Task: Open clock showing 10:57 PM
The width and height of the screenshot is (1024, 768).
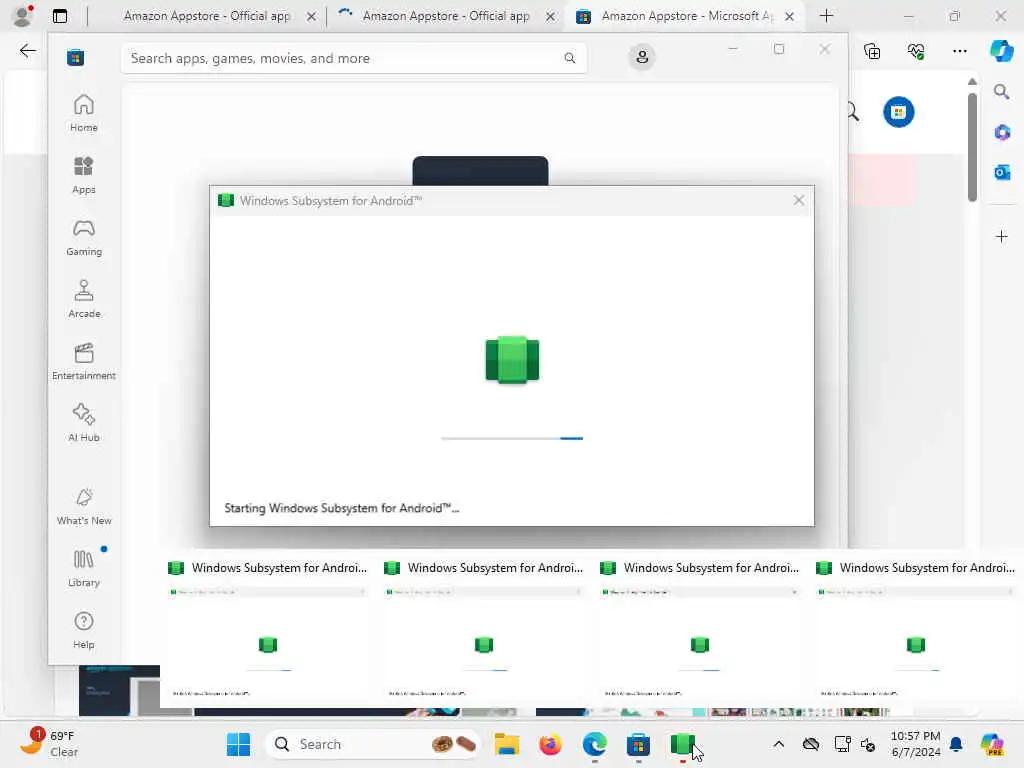Action: (x=916, y=744)
